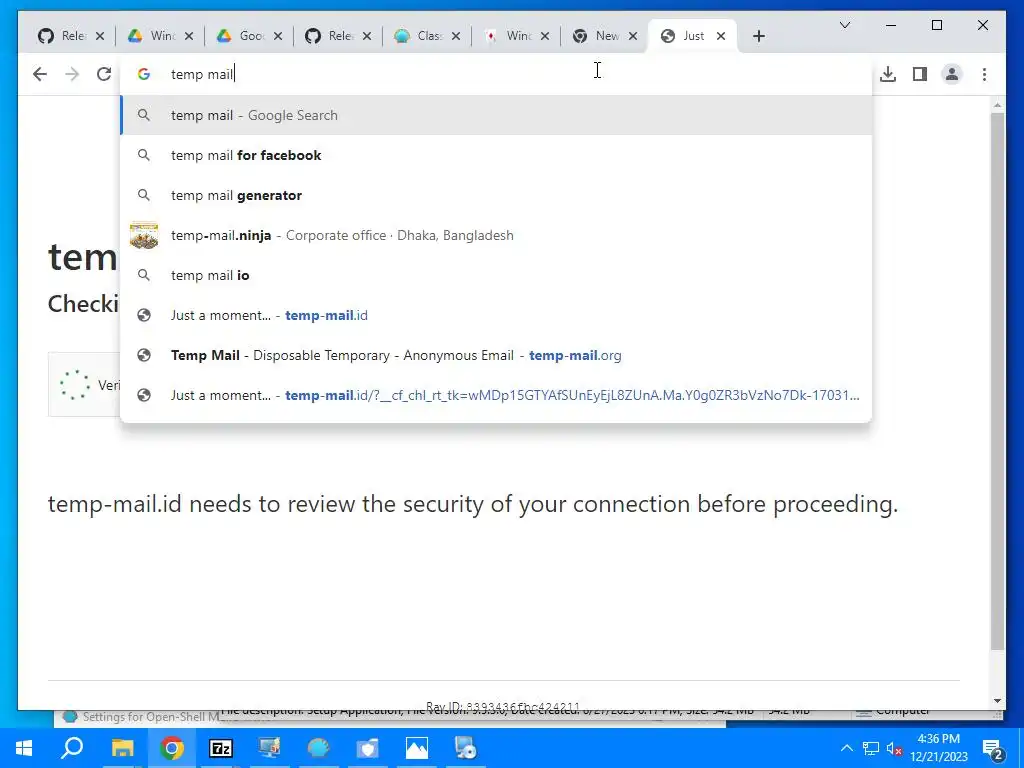Viewport: 1024px width, 768px height.
Task: Click the network status tray icon
Action: tap(870, 748)
